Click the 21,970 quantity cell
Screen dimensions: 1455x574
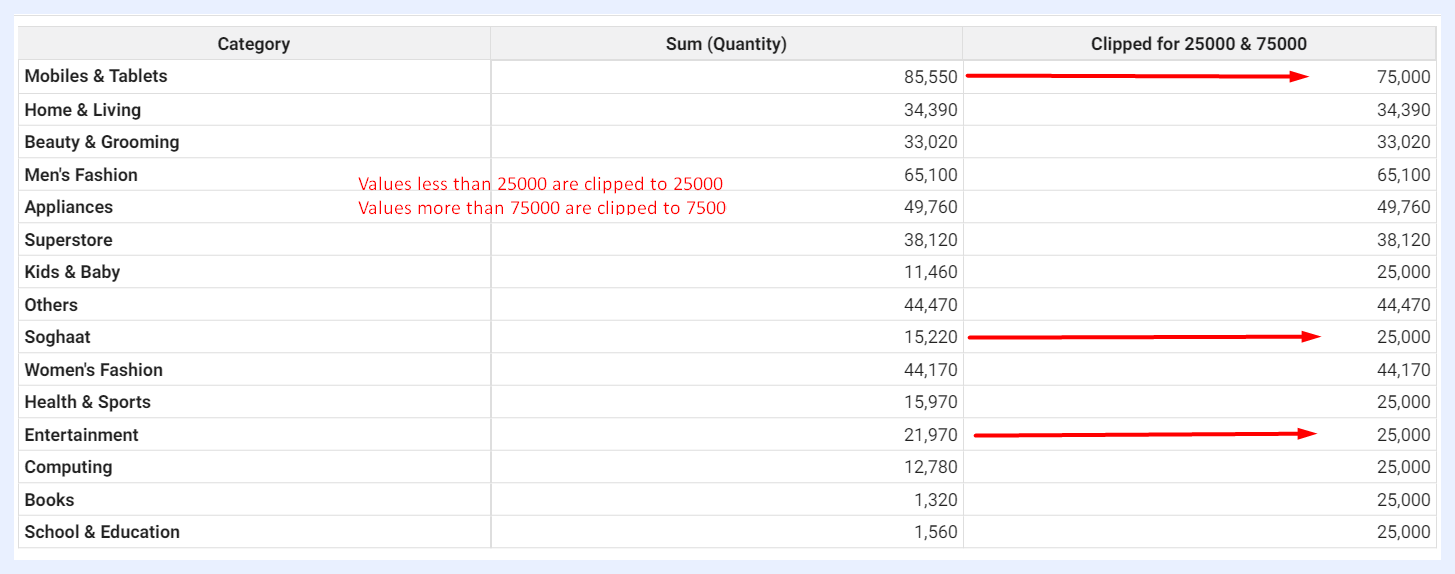(930, 435)
